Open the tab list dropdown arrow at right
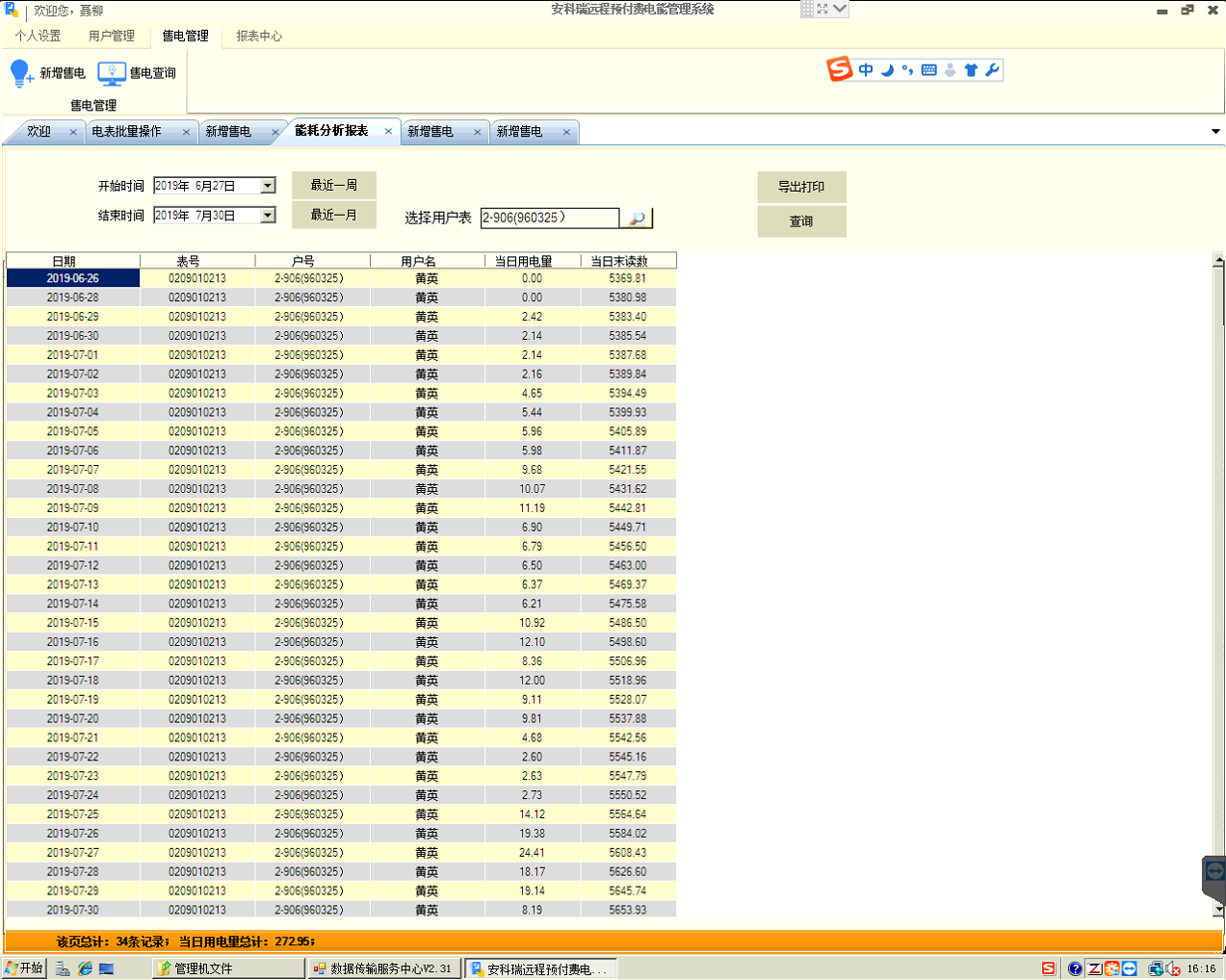Image resolution: width=1226 pixels, height=980 pixels. click(1215, 132)
